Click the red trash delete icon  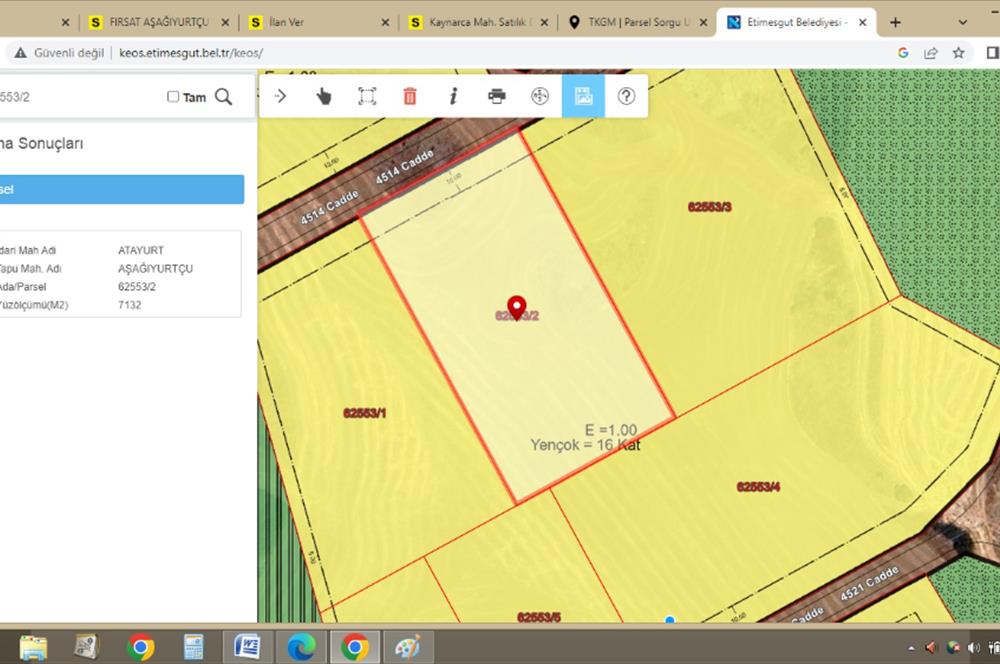(410, 96)
